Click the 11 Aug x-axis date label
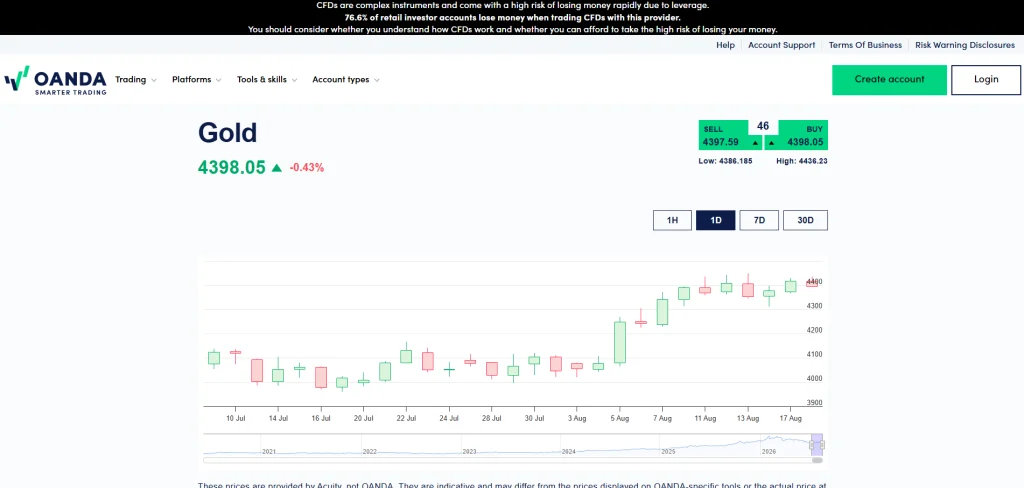Viewport: 1024px width, 488px height. [705, 418]
